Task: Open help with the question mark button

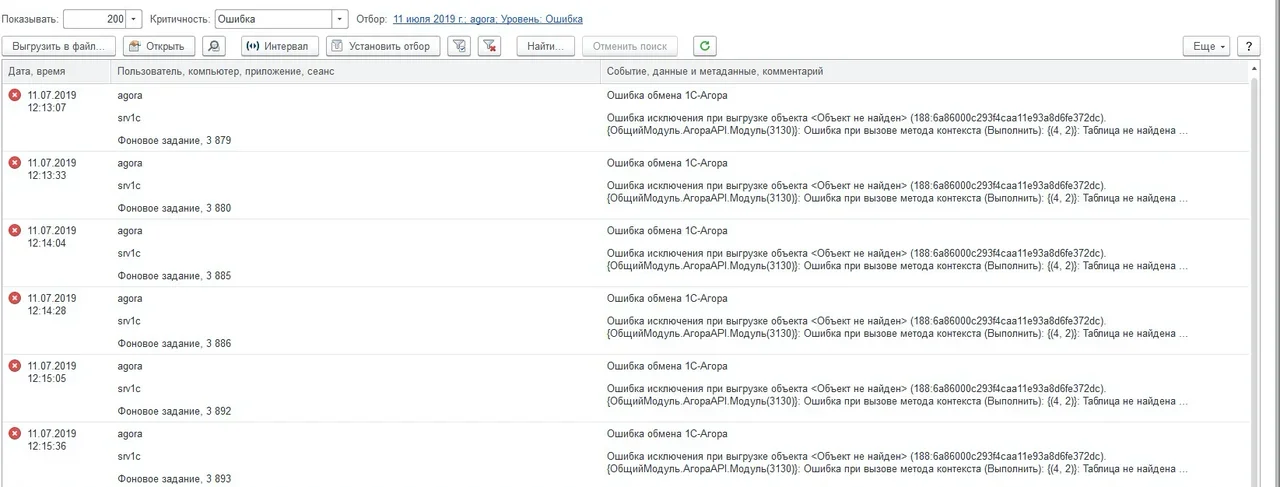Action: tap(1248, 46)
